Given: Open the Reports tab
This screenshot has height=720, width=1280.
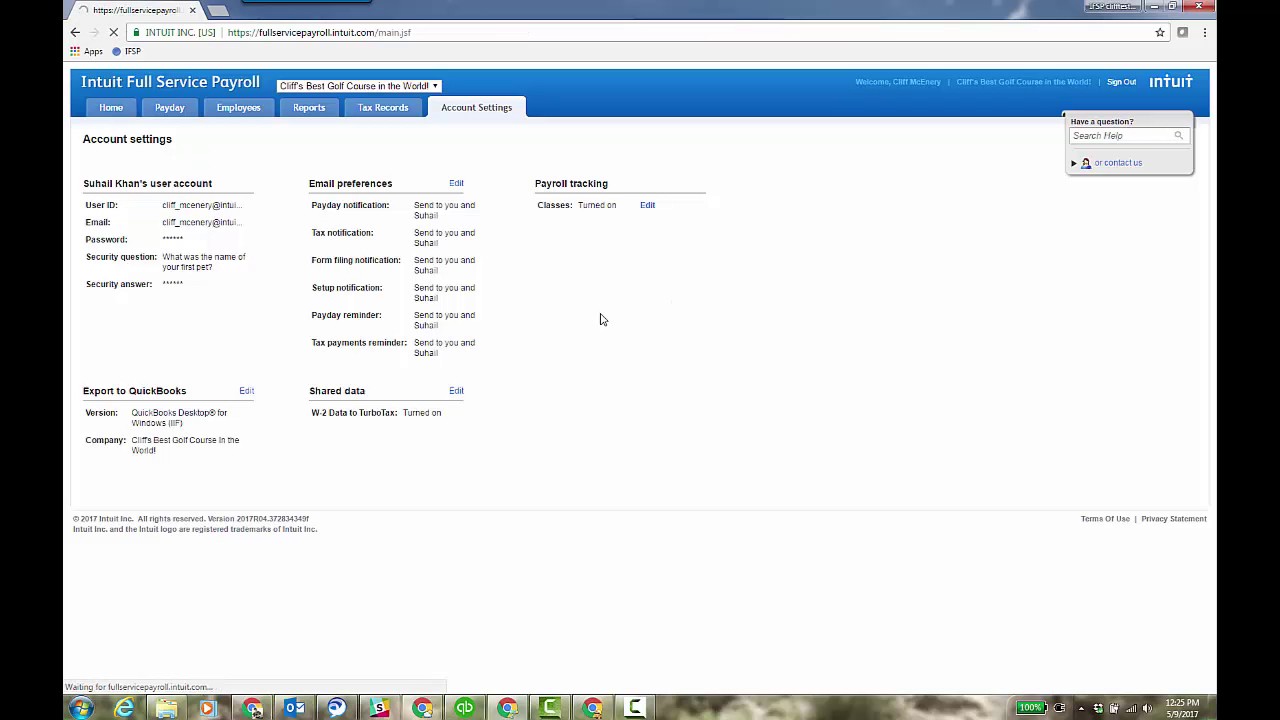Looking at the screenshot, I should [309, 107].
